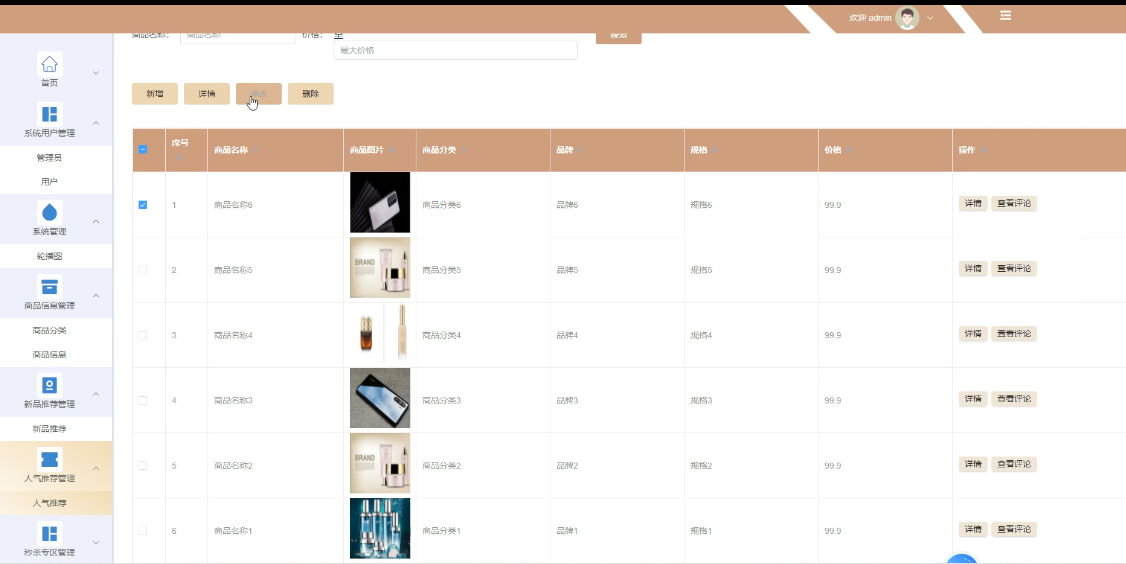
Task: Sort table by 序号 column arrows
Action: pyautogui.click(x=180, y=156)
